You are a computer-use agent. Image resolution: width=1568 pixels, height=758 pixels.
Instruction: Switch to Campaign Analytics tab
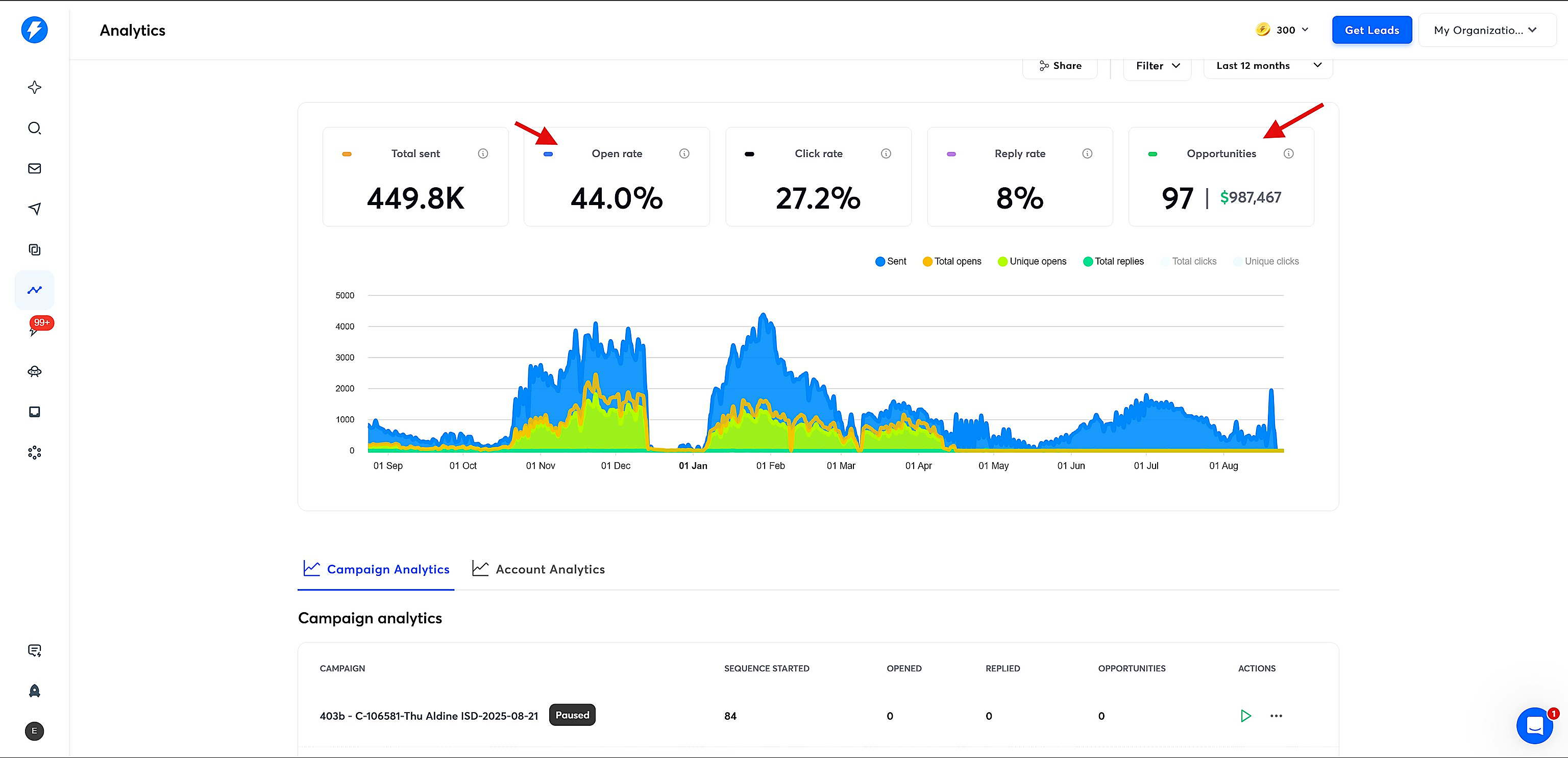click(x=376, y=569)
